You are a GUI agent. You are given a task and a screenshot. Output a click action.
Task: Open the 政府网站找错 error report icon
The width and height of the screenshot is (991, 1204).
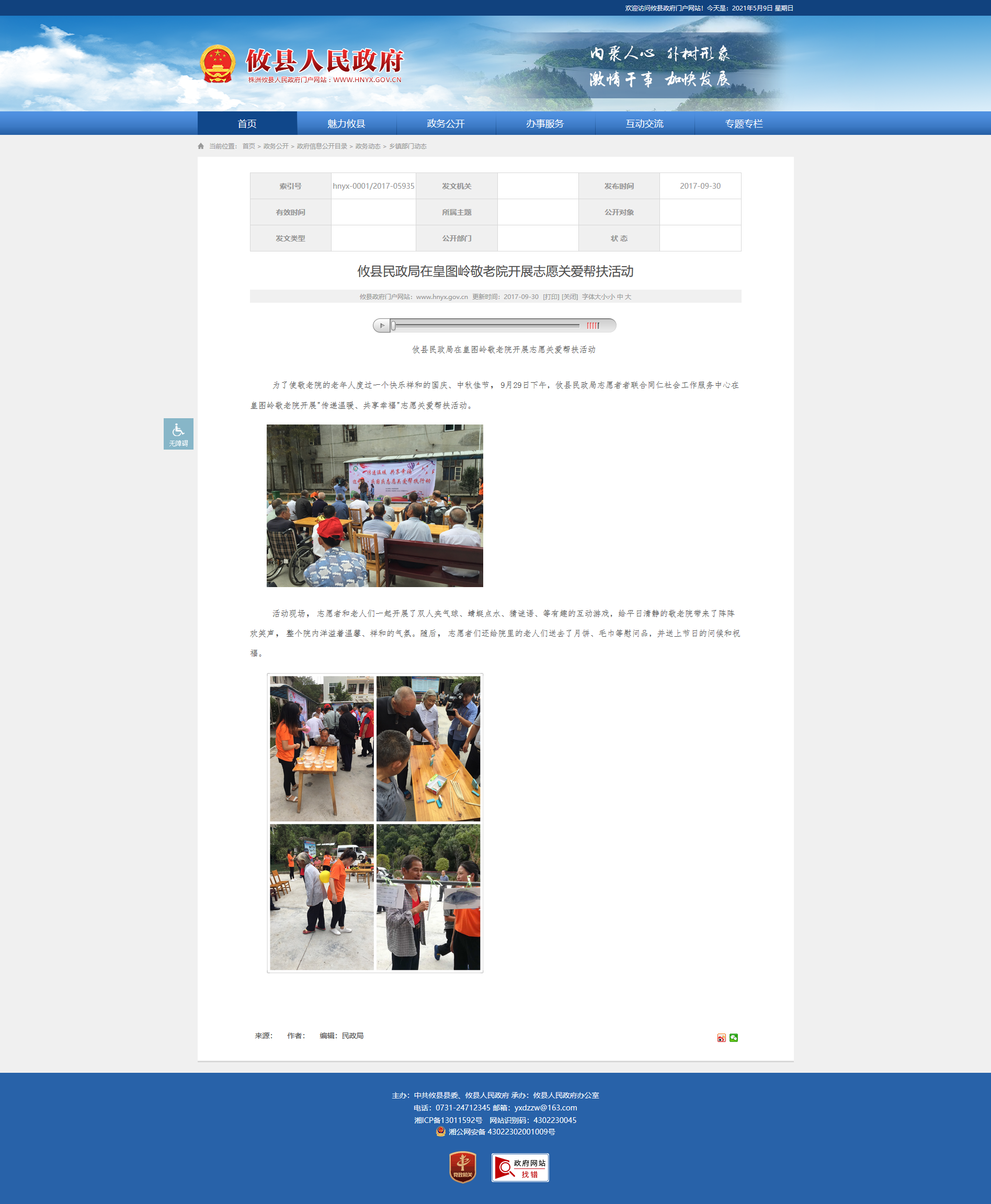tap(520, 1167)
